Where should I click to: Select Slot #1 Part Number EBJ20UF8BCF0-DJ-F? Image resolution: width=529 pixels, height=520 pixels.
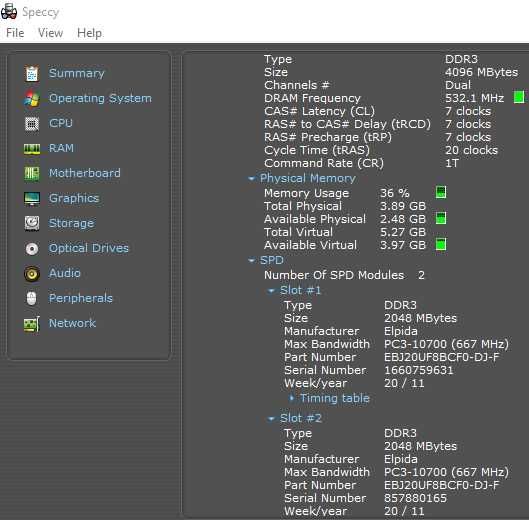(x=442, y=357)
